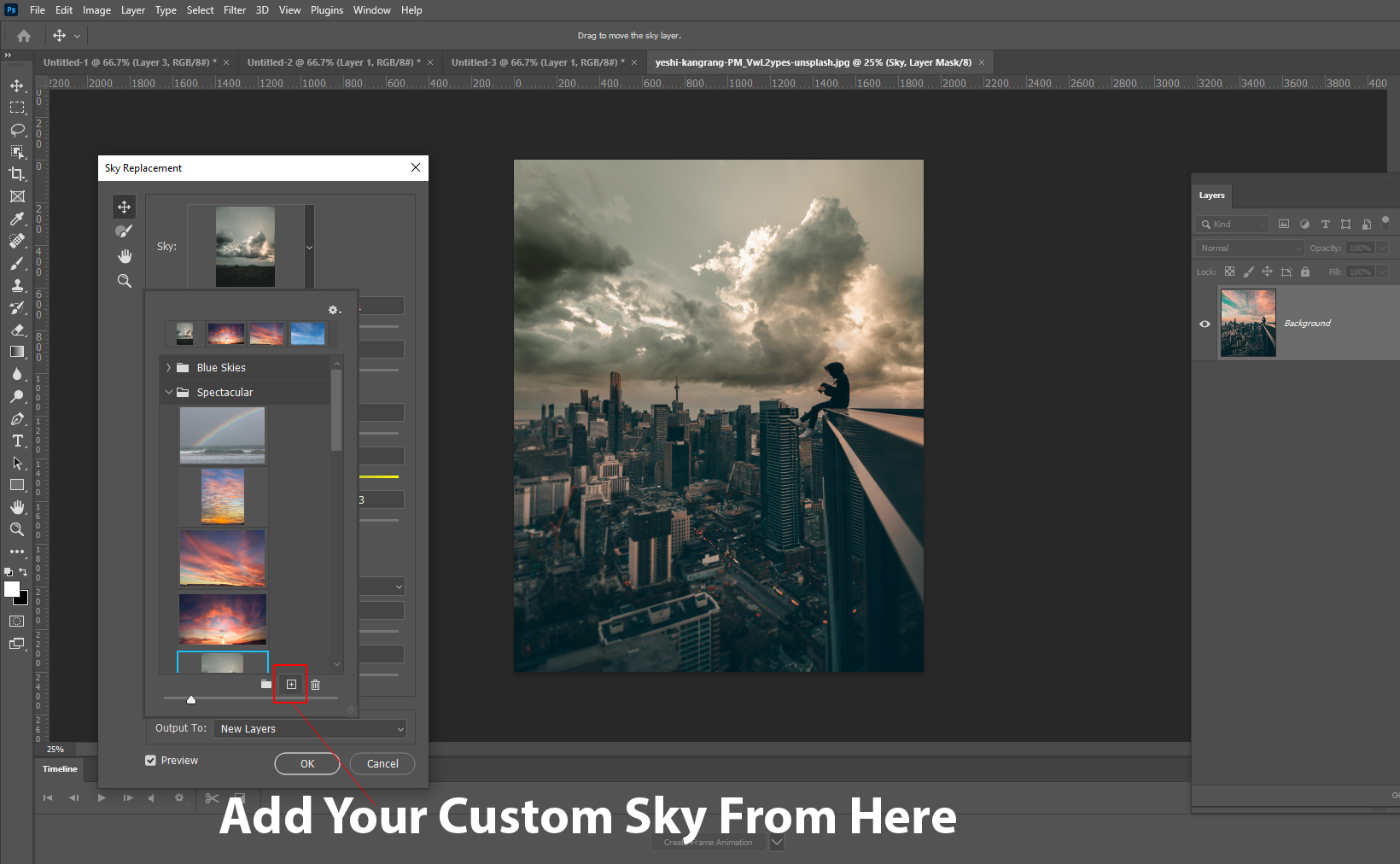1400x864 pixels.
Task: Click the Cancel button
Action: pyautogui.click(x=382, y=764)
